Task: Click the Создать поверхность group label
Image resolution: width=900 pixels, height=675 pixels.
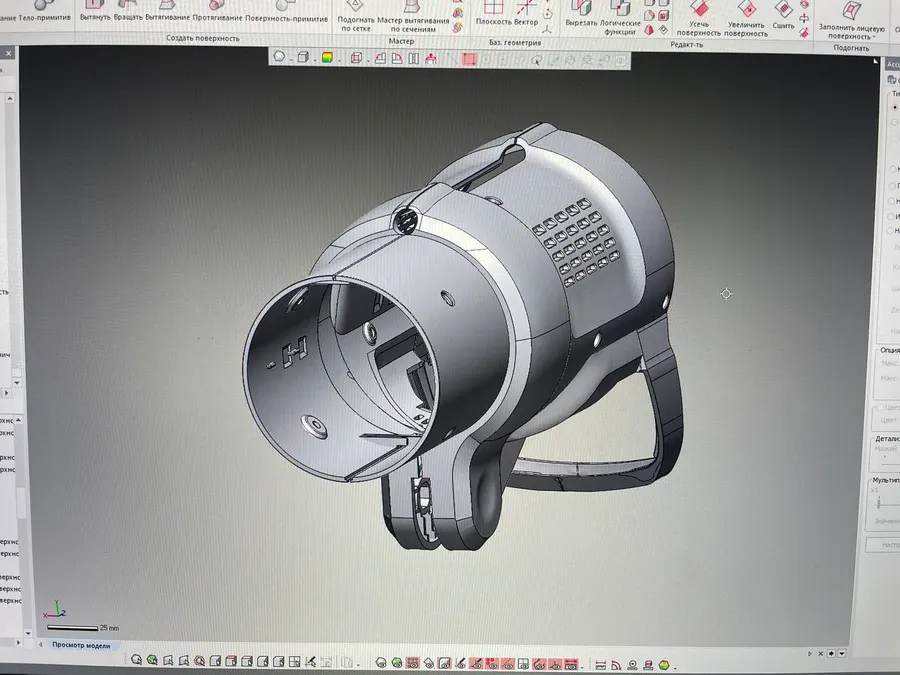Action: (x=203, y=38)
